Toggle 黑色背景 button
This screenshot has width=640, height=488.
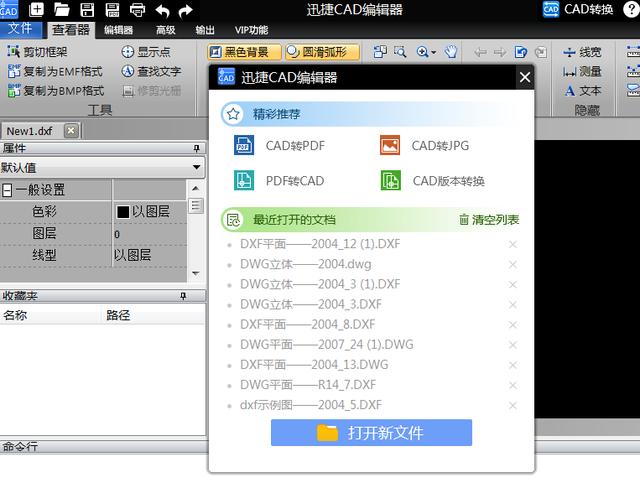244,52
